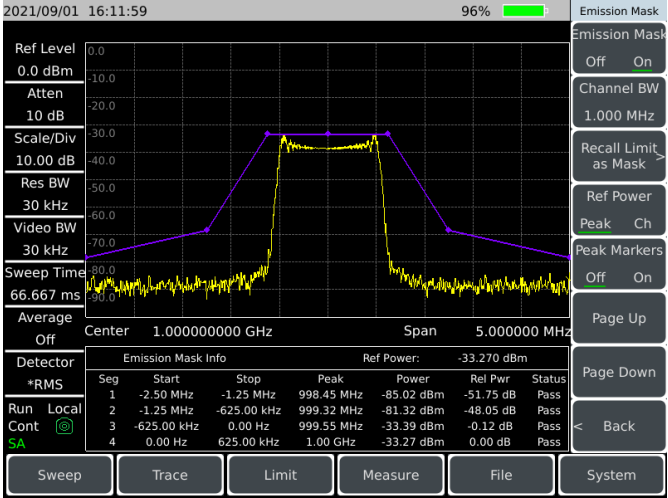Open the File menu

(x=501, y=475)
